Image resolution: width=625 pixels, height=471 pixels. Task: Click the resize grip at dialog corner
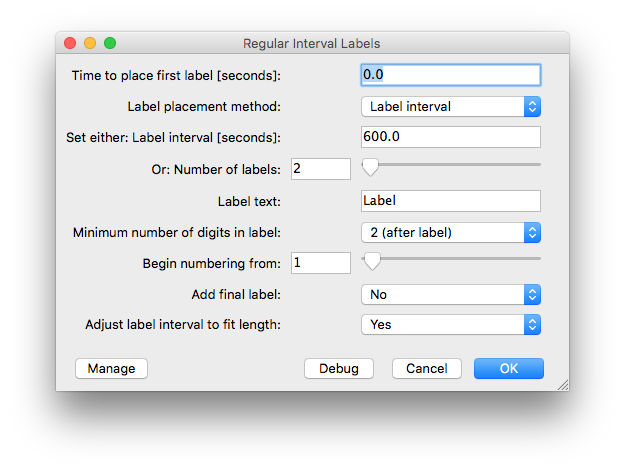(x=562, y=384)
